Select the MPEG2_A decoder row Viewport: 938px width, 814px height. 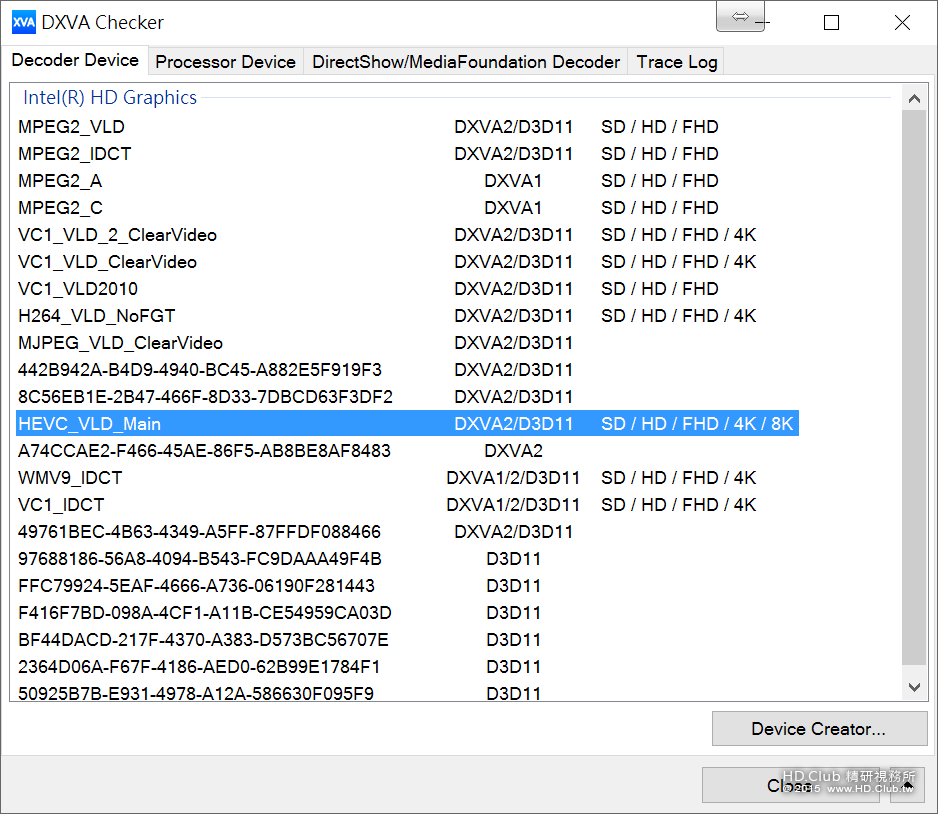[407, 181]
